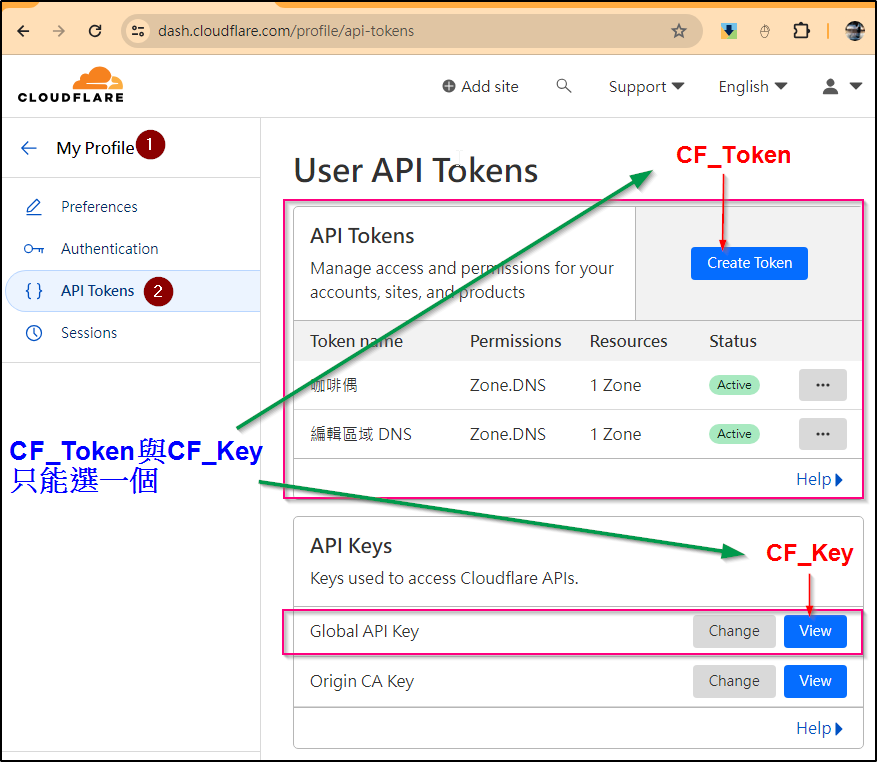This screenshot has height=762, width=877.
Task: Open Preferences in the sidebar
Action: [x=99, y=207]
